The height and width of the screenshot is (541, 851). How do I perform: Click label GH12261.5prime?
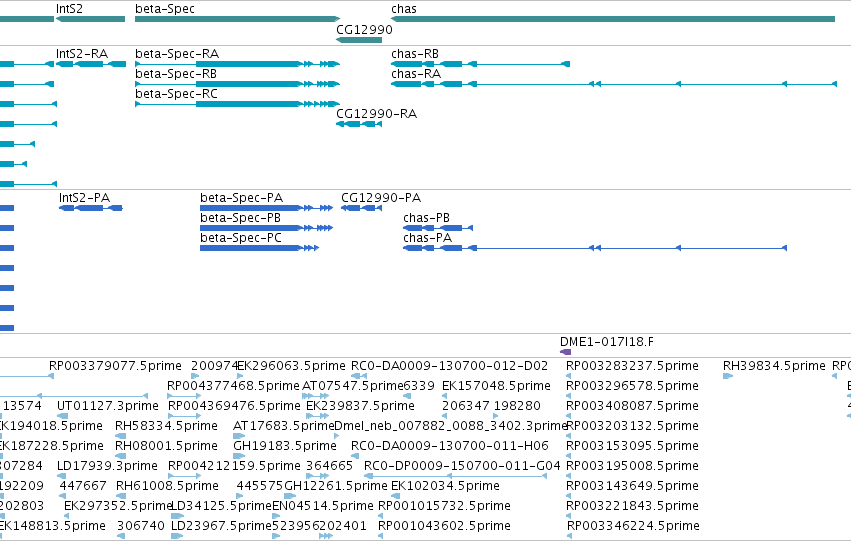(x=336, y=486)
